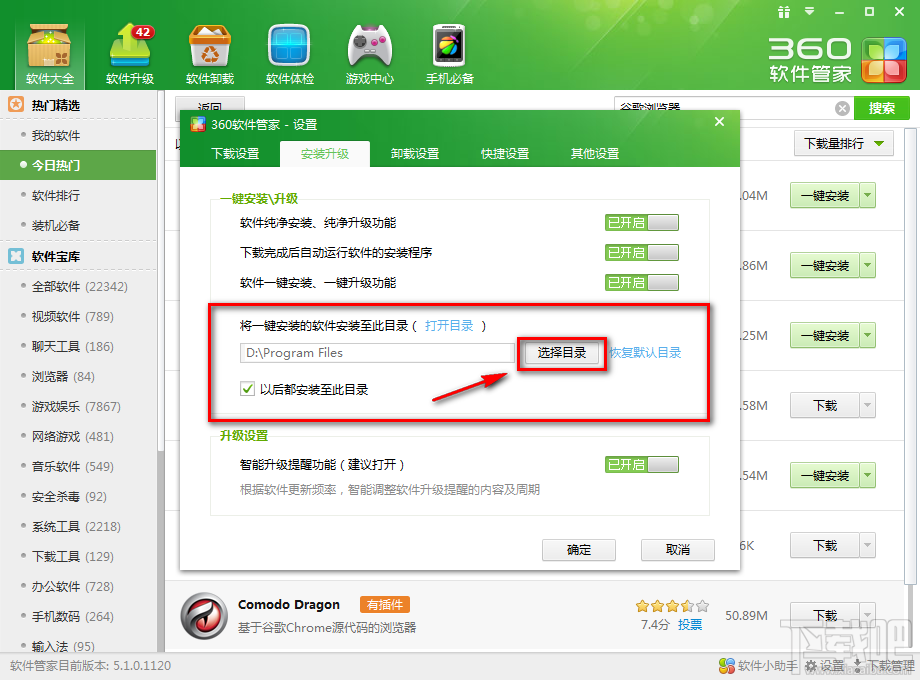
Task: Click the 选择目录 button
Action: [561, 353]
